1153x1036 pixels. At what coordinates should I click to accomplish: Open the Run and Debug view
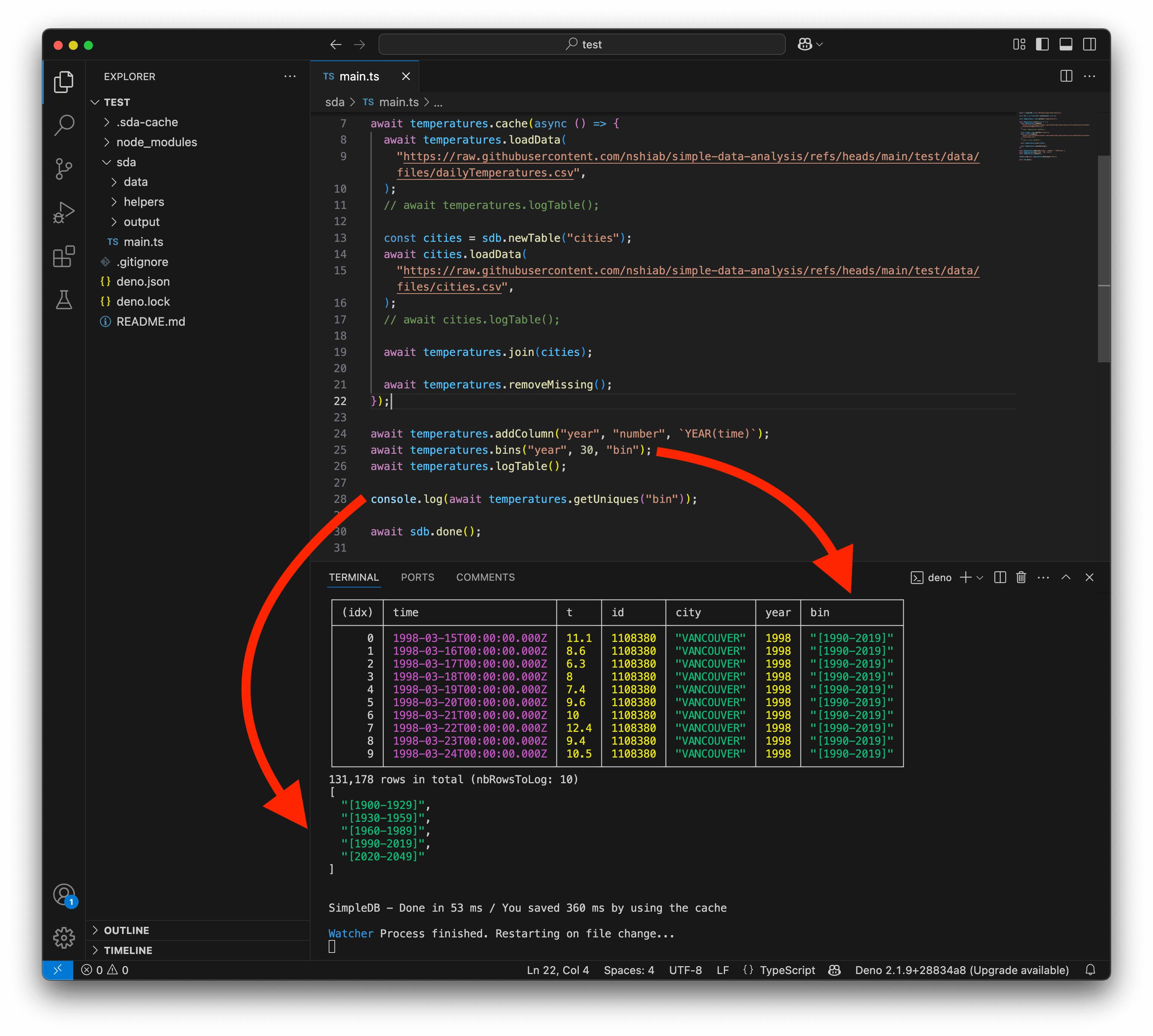[x=64, y=212]
